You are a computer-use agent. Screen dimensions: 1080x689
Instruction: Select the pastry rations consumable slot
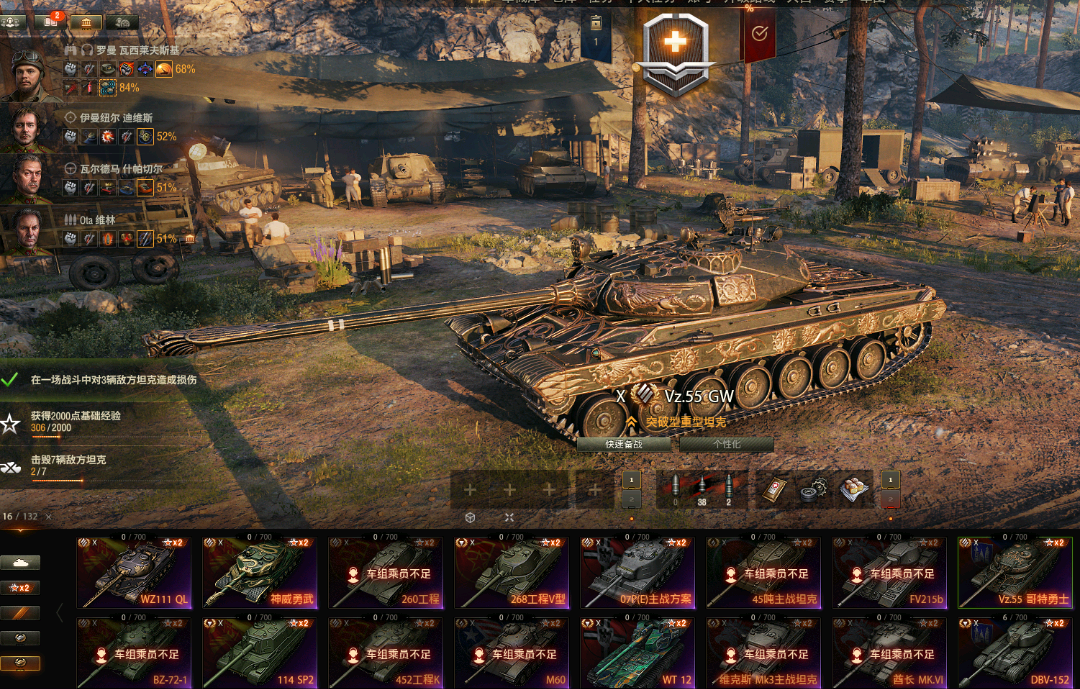853,489
